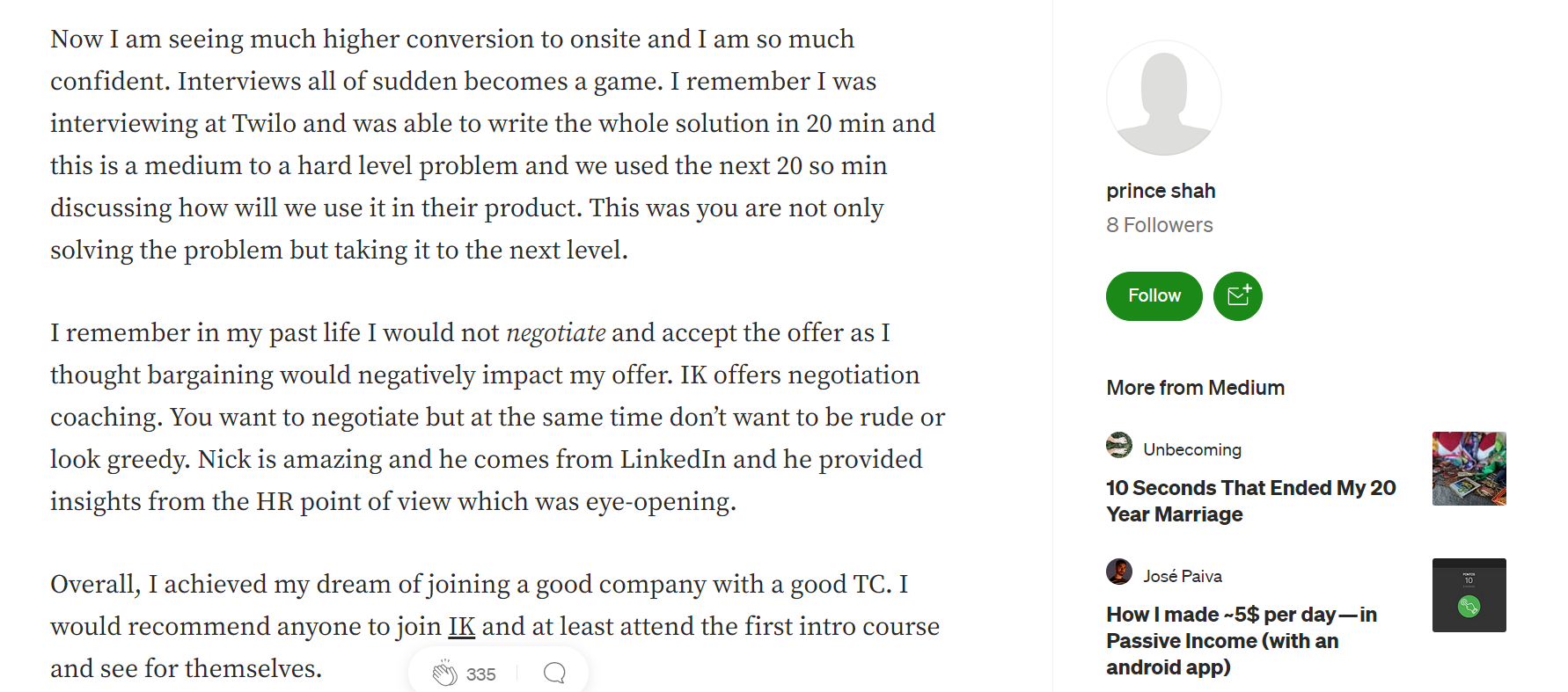Click the italic word "negotiate"
This screenshot has width=1568, height=692.
(x=555, y=333)
